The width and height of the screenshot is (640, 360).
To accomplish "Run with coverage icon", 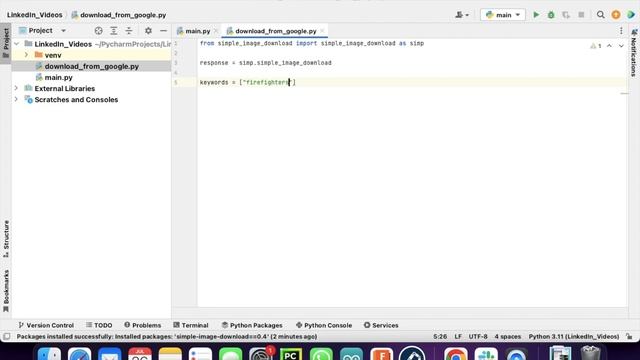I will (x=566, y=15).
